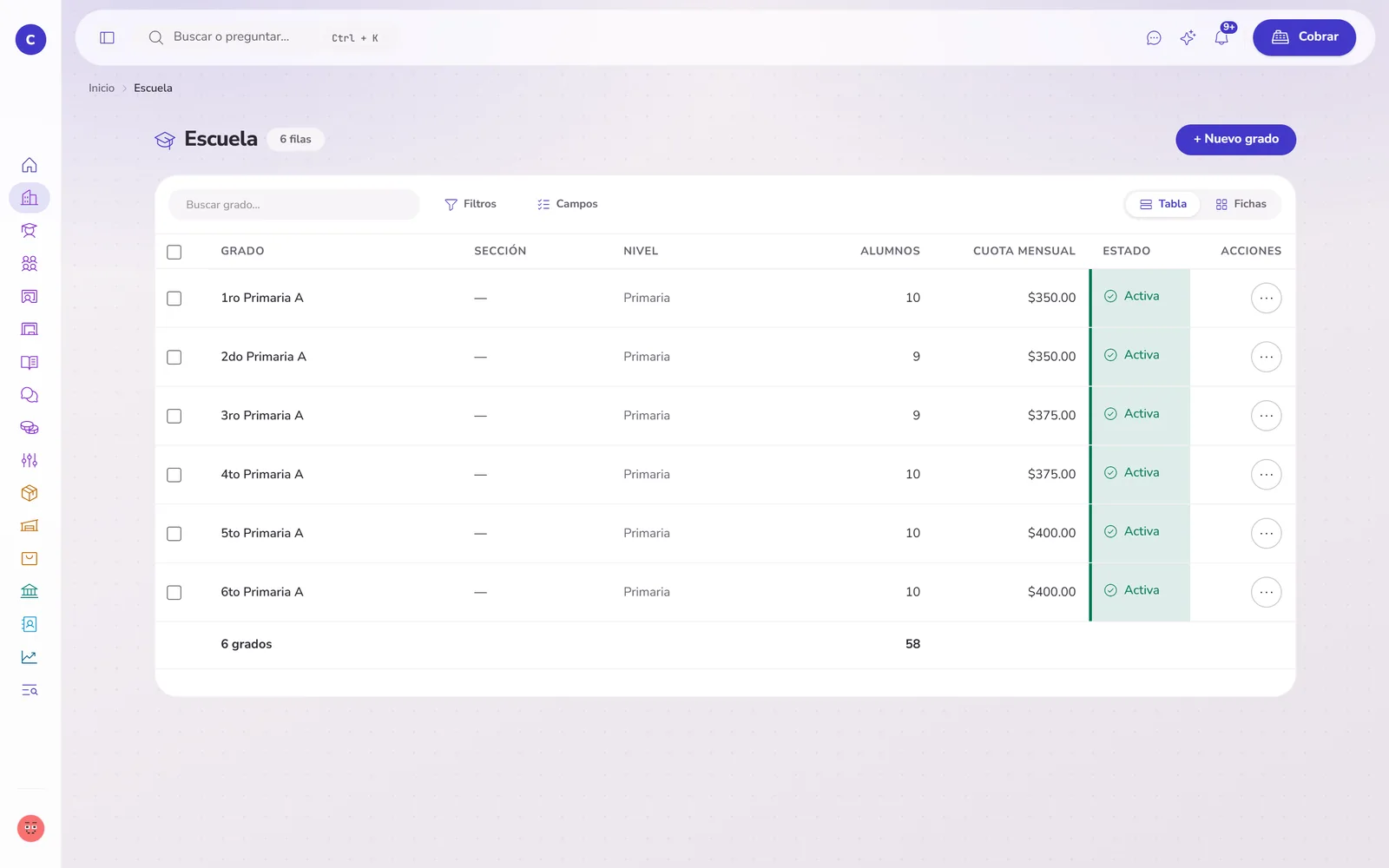
Task: Open the trend chart icon in sidebar
Action: pyautogui.click(x=30, y=657)
